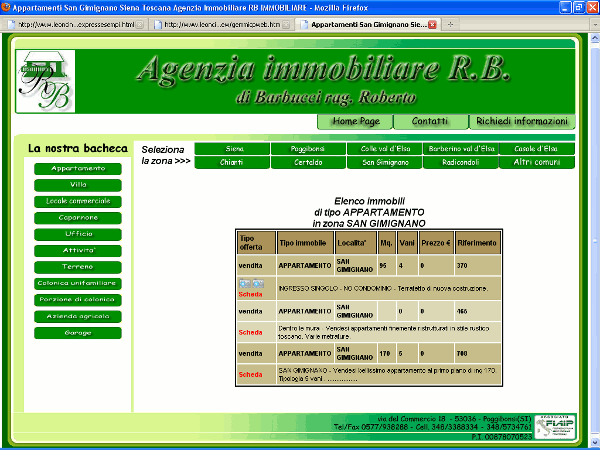Viewport: 600px width, 450px height.
Task: Choose Porzione di colonica property type
Action: tap(78, 300)
